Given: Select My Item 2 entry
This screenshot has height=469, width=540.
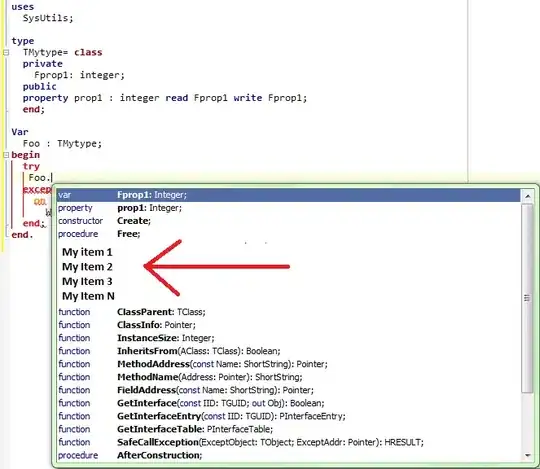Looking at the screenshot, I should click(87, 267).
